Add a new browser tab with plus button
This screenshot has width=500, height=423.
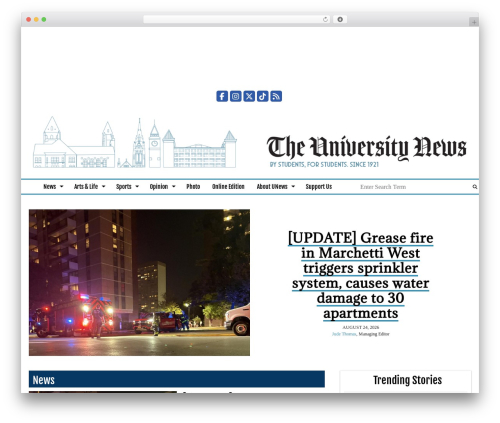(474, 22)
